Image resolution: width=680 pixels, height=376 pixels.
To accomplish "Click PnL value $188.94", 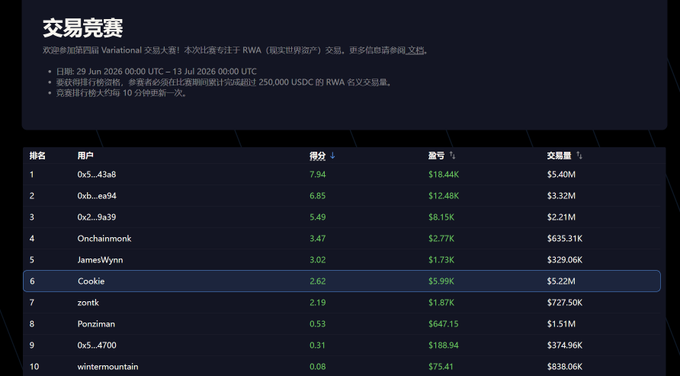I will coord(443,345).
